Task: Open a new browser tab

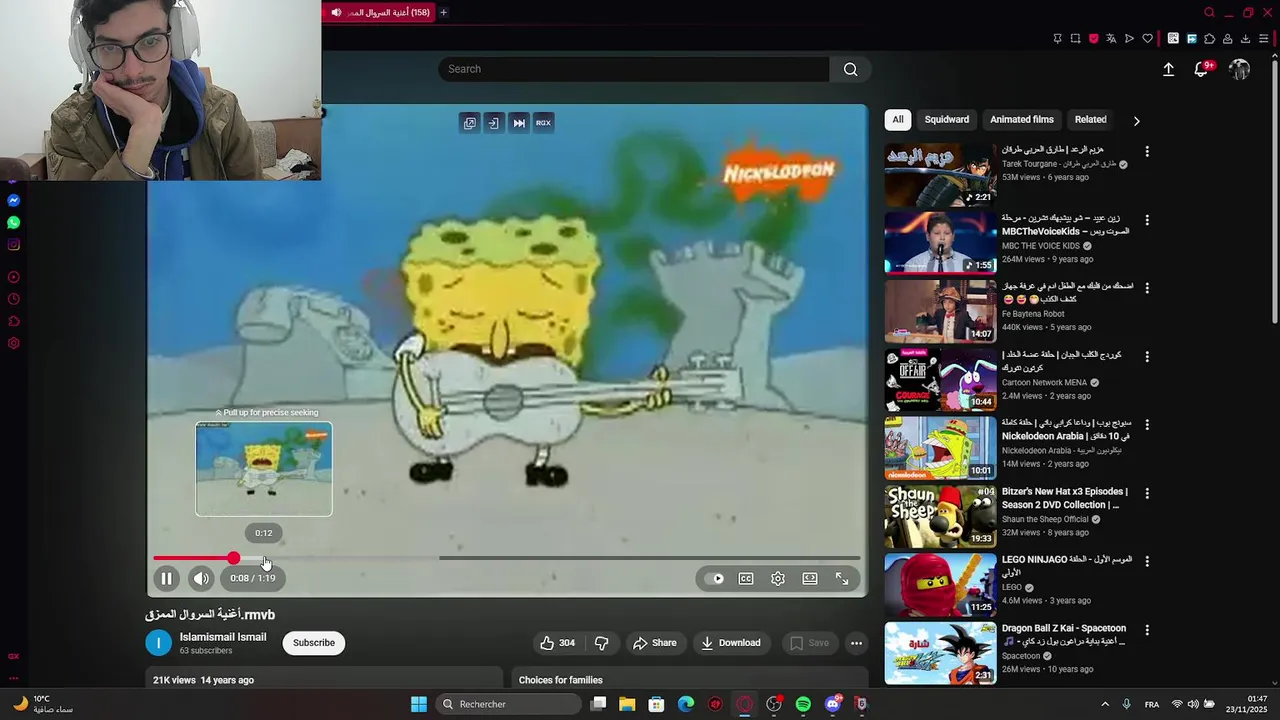Action: pos(443,13)
